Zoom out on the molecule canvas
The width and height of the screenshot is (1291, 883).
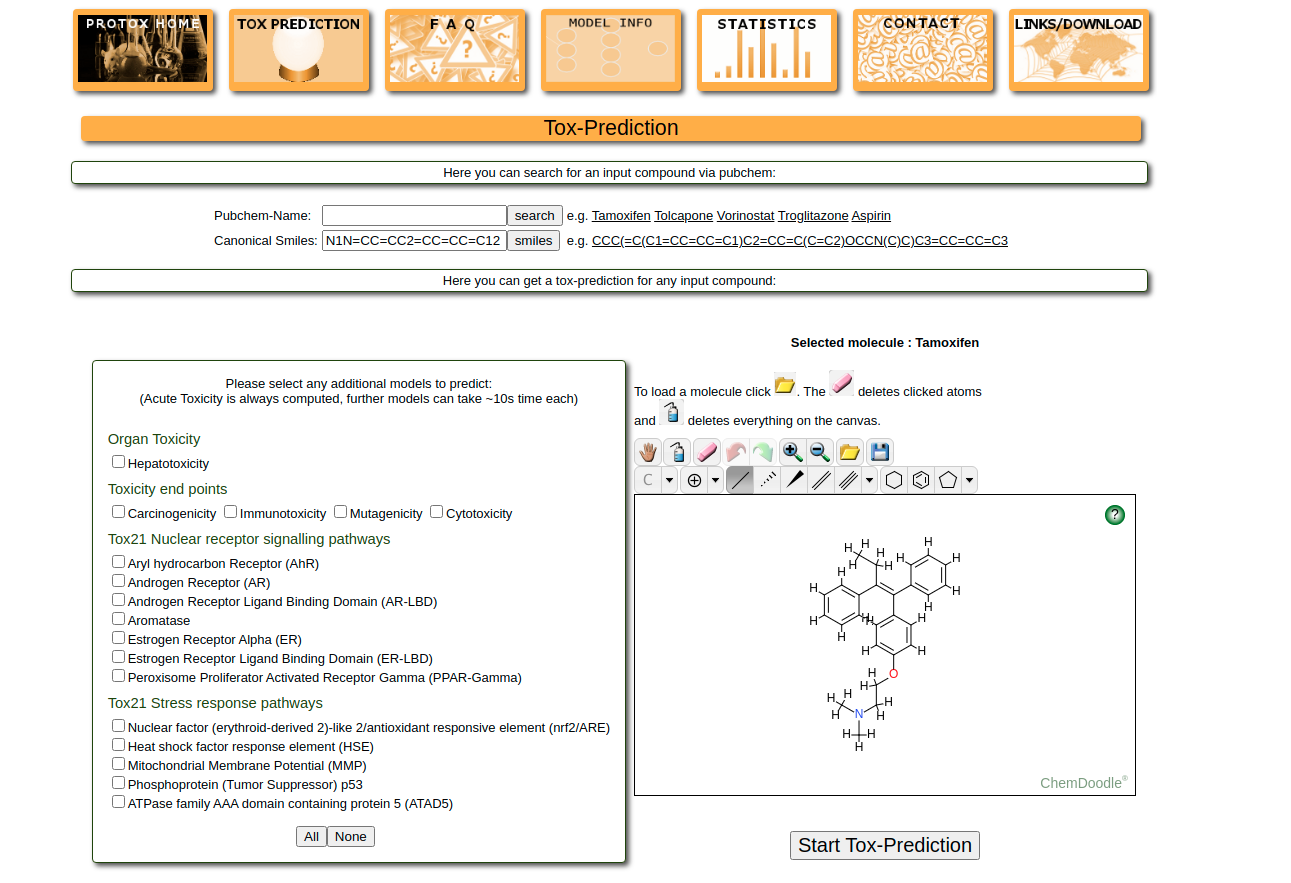(820, 452)
